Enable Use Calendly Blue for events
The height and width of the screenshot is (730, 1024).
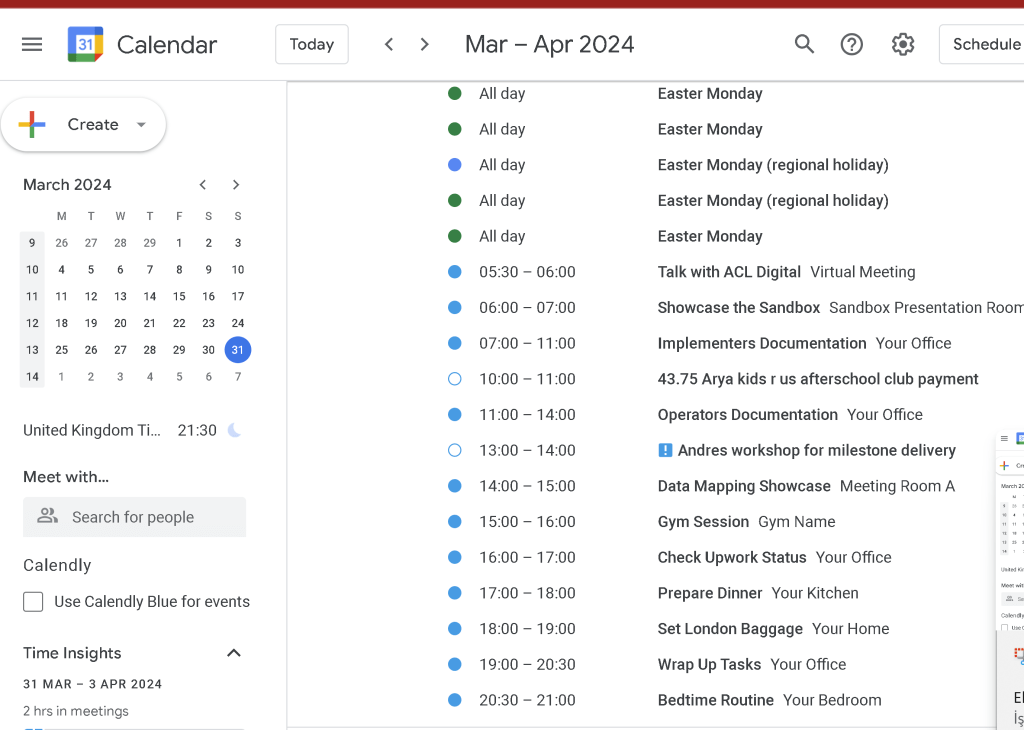coord(33,601)
